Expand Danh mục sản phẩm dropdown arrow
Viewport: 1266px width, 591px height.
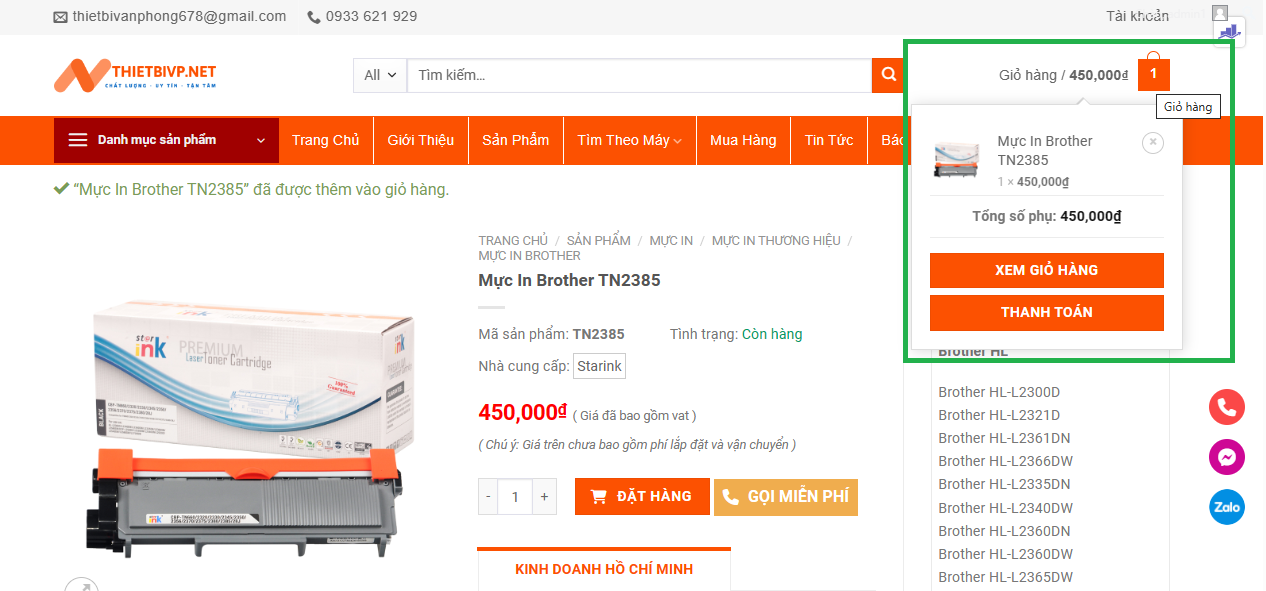[x=261, y=141]
